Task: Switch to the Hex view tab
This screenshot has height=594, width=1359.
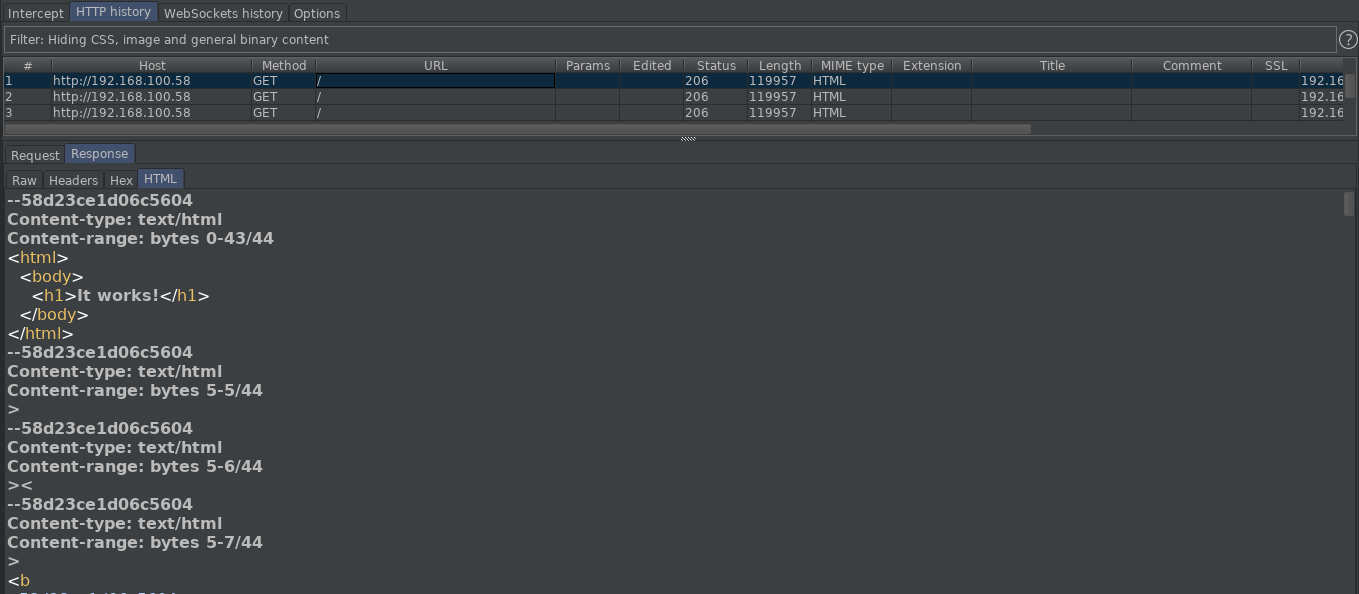Action: [121, 180]
